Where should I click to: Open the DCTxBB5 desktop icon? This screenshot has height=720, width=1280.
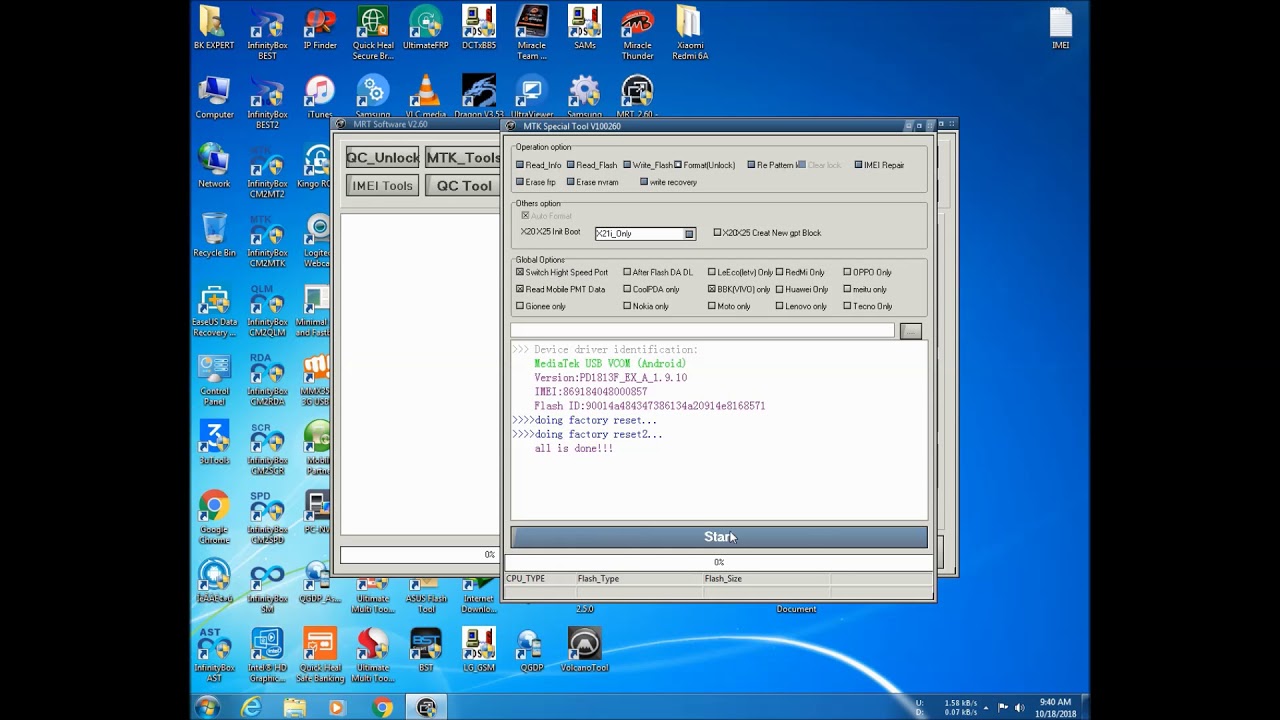[x=479, y=28]
